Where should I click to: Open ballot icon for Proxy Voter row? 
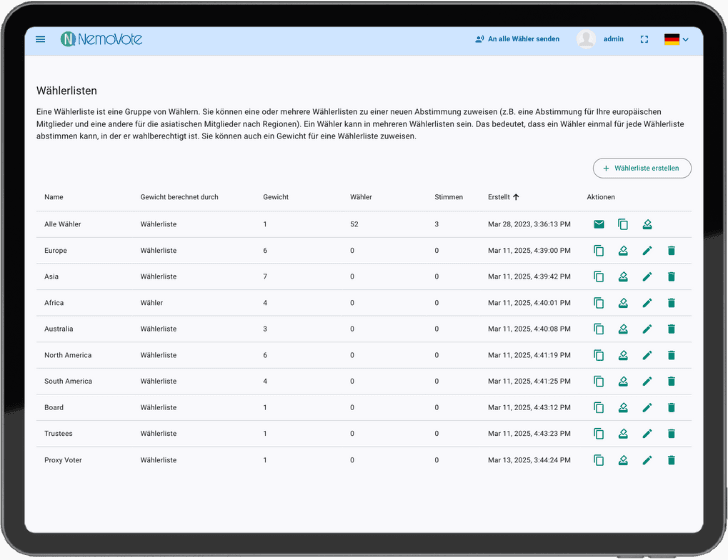(x=623, y=460)
